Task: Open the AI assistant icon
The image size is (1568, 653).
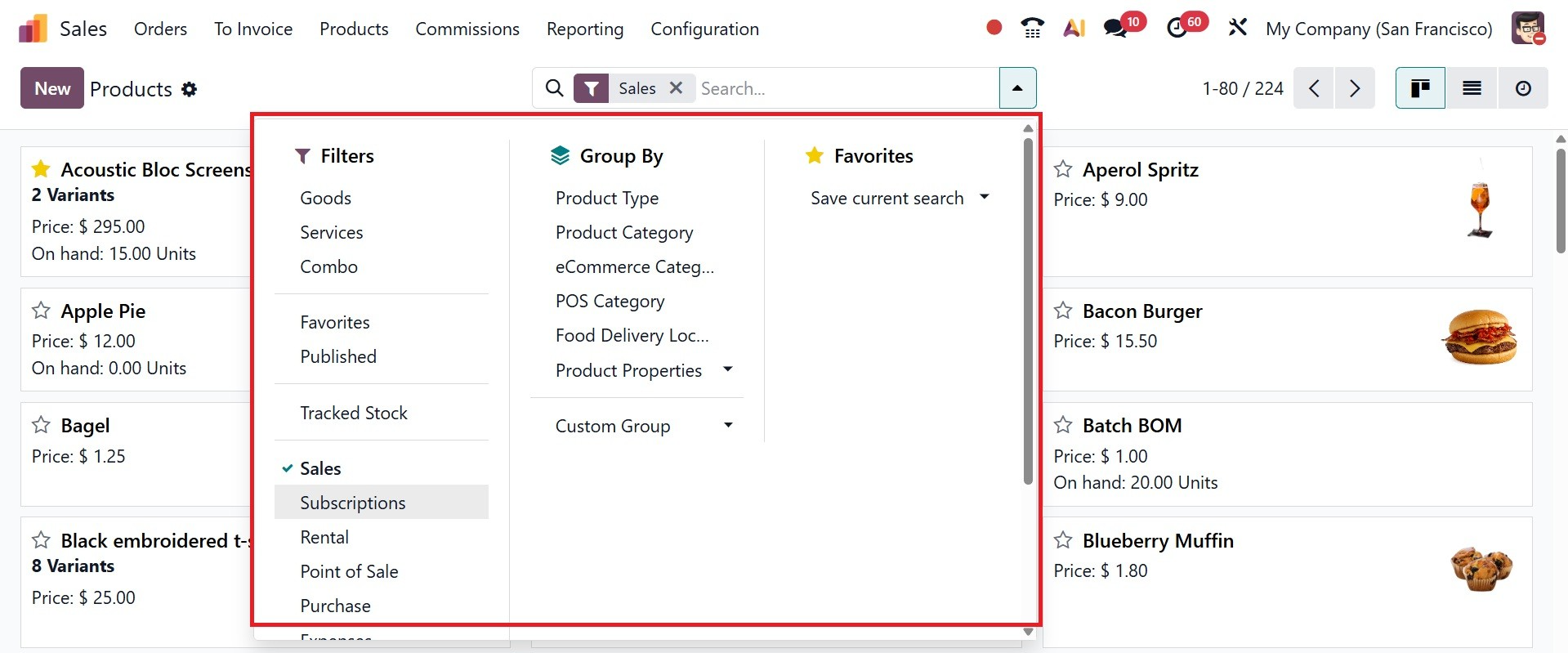Action: [x=1074, y=29]
